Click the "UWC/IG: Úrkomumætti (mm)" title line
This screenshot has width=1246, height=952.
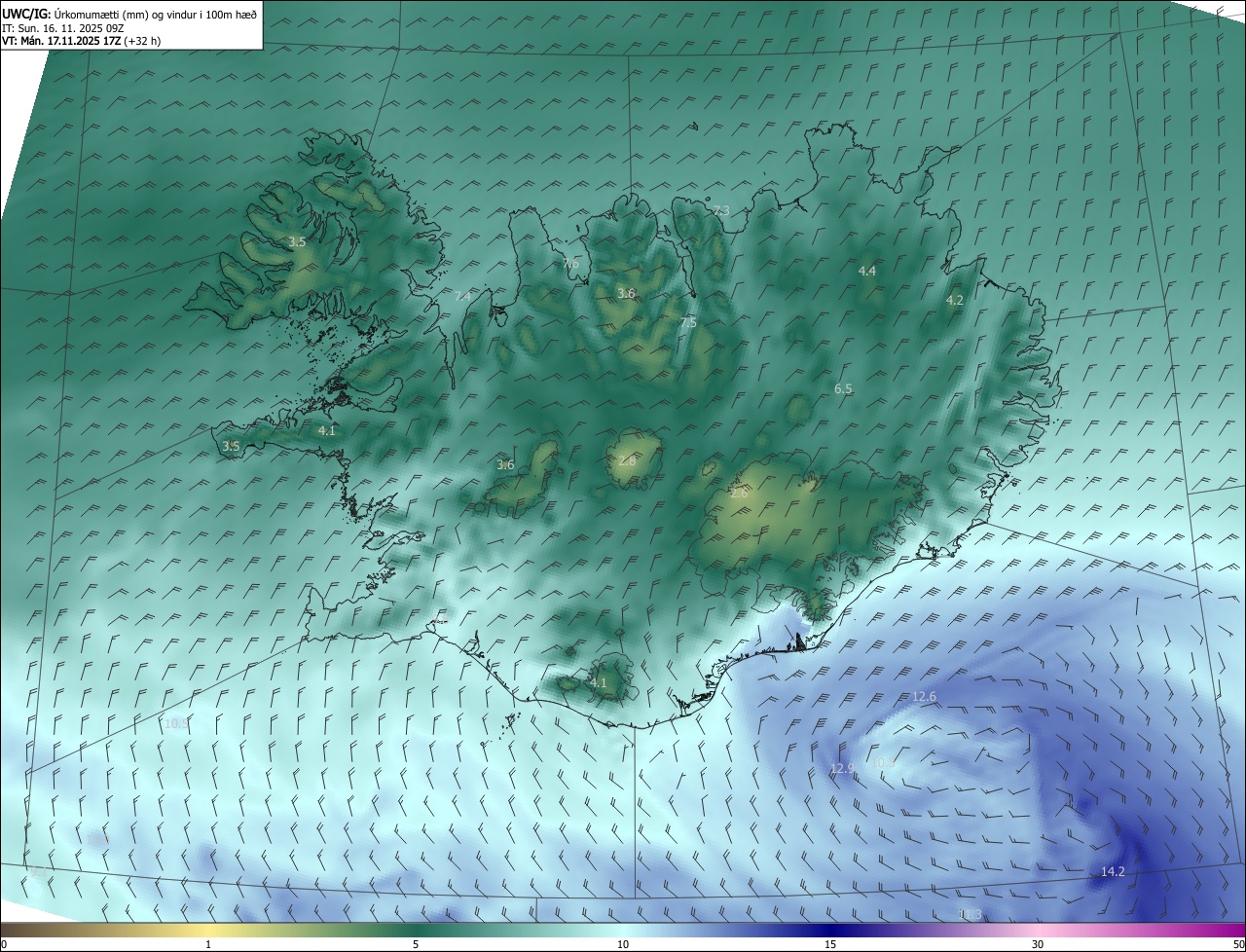click(129, 14)
